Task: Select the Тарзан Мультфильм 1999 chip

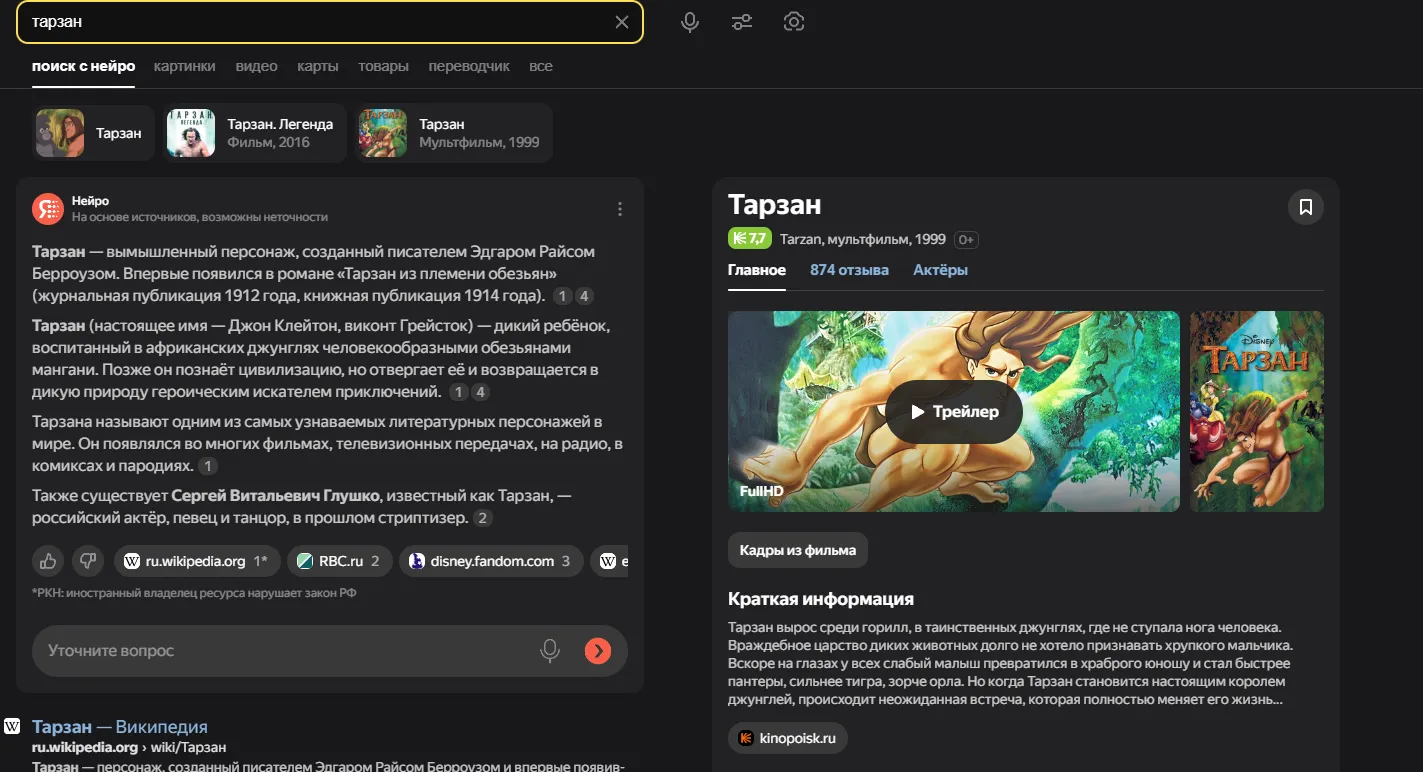Action: coord(454,133)
